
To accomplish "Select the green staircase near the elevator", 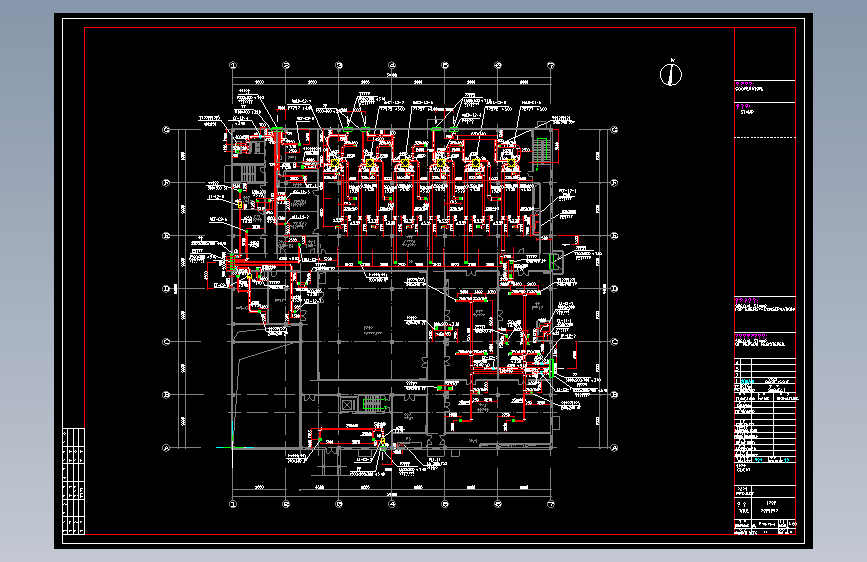I will tap(373, 403).
